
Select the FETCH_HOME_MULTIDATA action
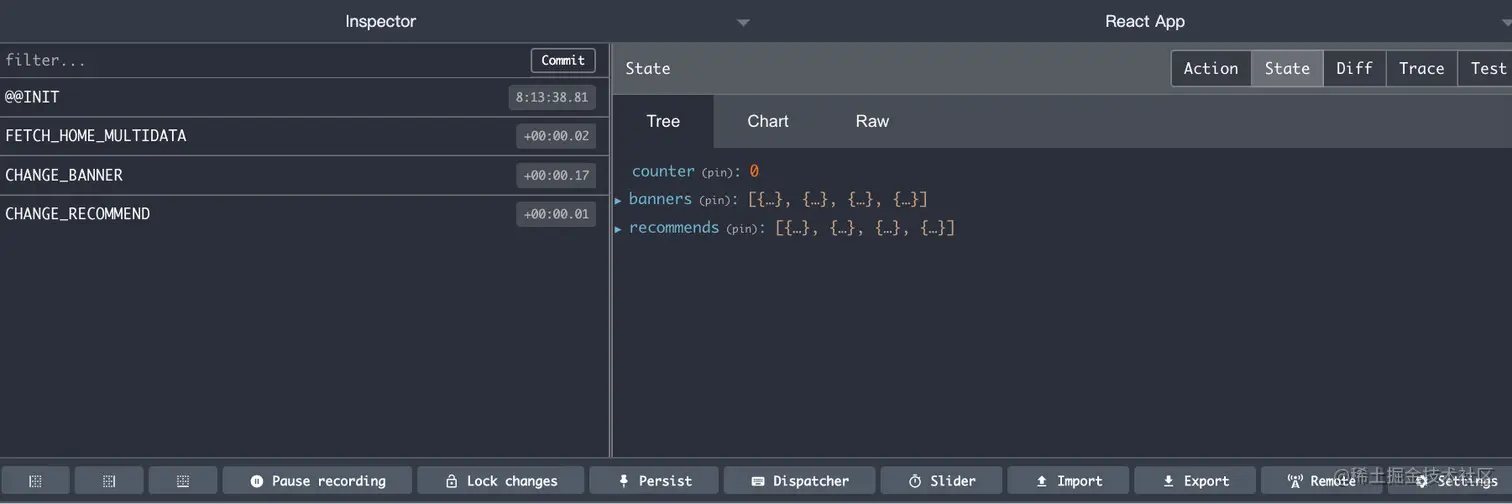[x=304, y=136]
